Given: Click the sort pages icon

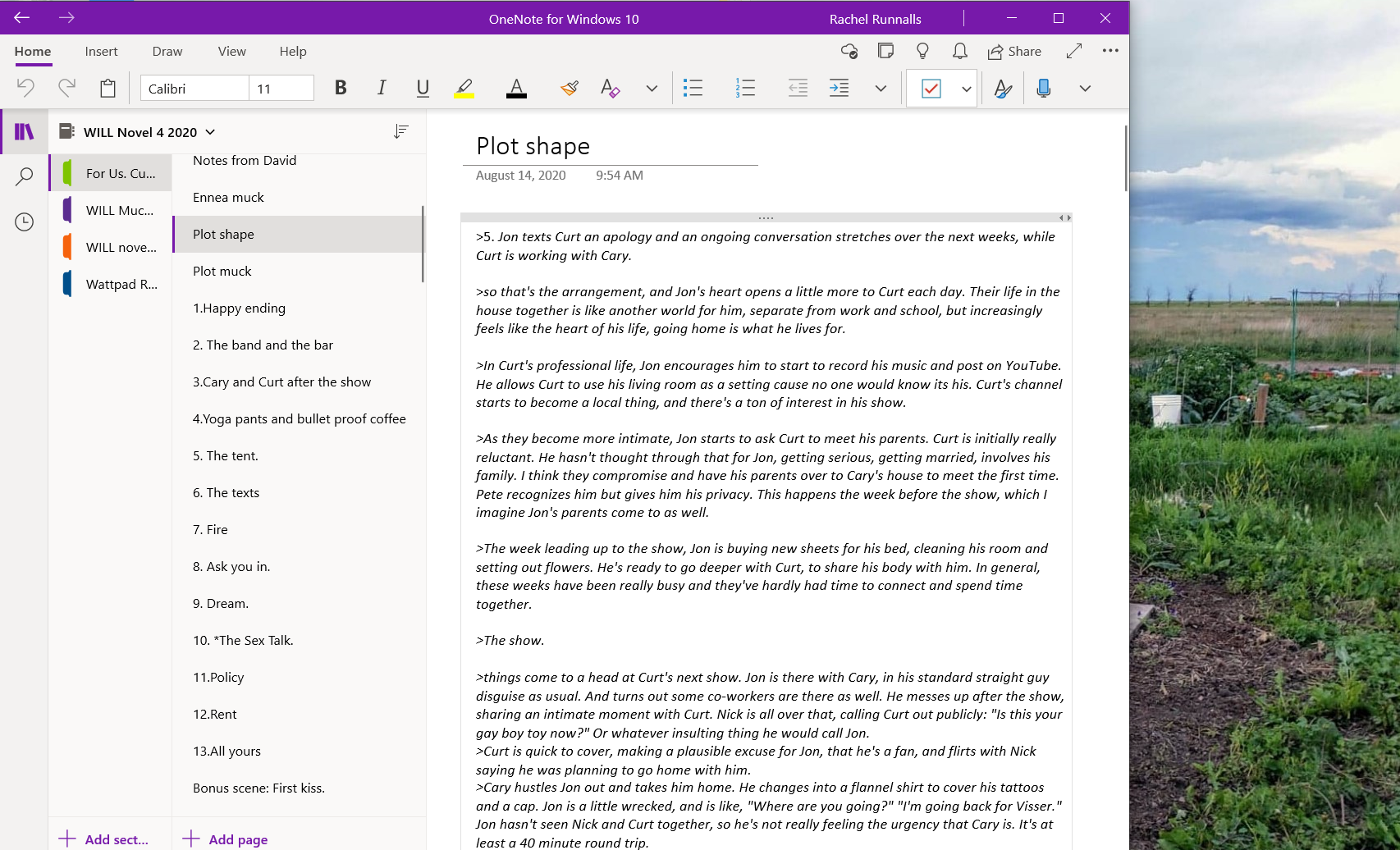Looking at the screenshot, I should tap(401, 131).
